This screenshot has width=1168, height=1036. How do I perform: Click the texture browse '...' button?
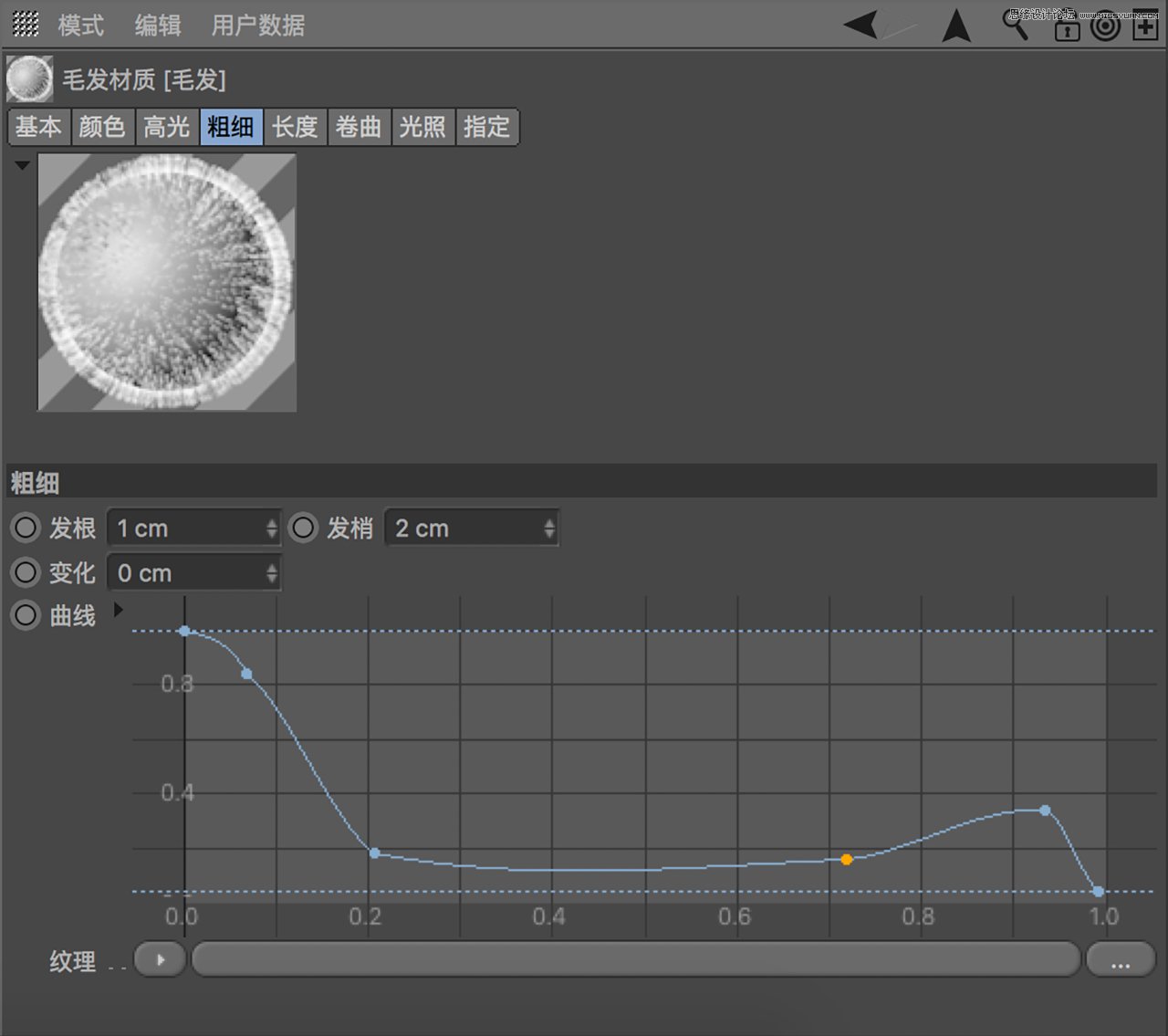(x=1121, y=960)
